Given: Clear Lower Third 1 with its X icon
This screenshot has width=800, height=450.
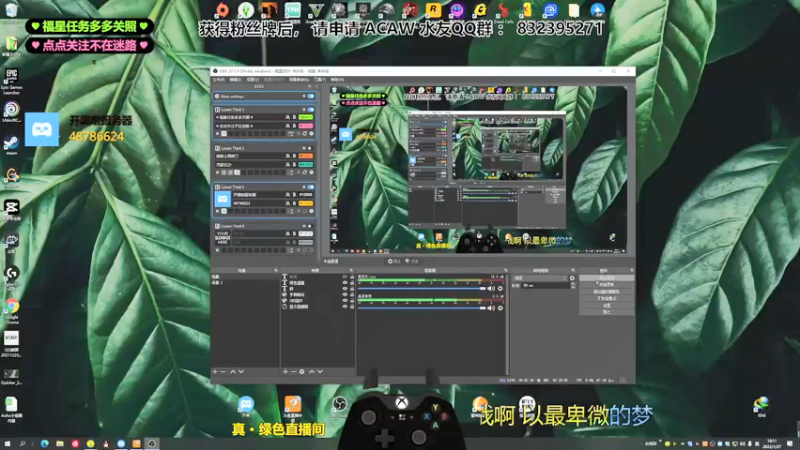Looking at the screenshot, I should coord(217,134).
